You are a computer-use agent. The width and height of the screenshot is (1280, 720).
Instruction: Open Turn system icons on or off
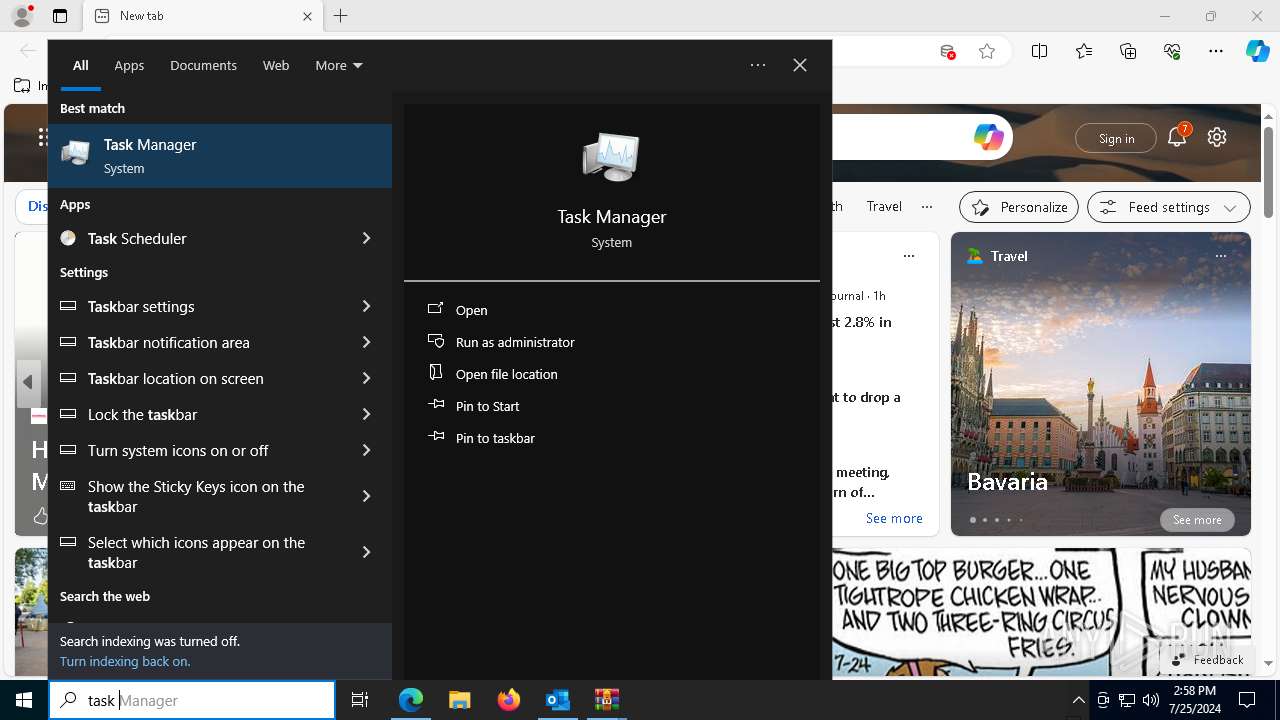(195, 450)
